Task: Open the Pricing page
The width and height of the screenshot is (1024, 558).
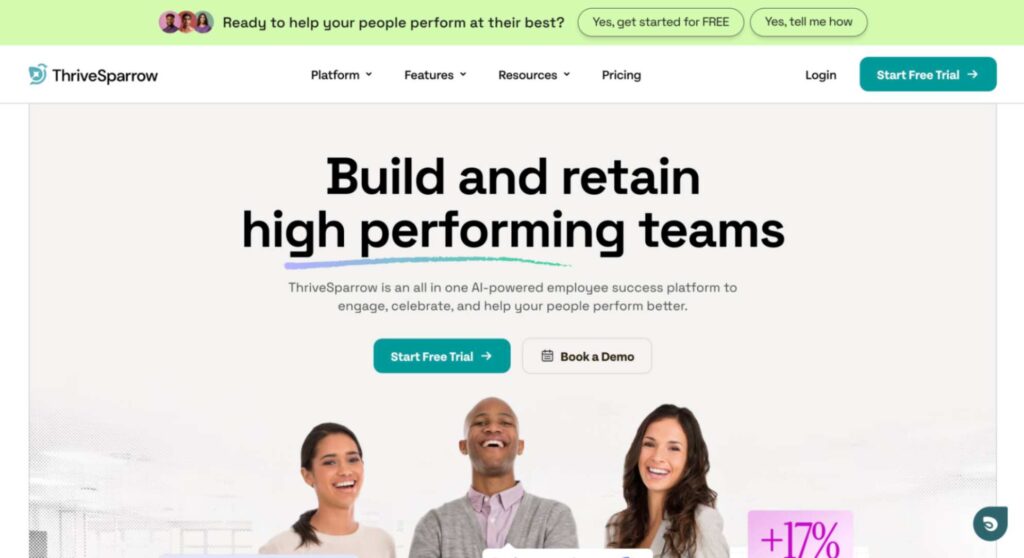Action: [x=621, y=75]
